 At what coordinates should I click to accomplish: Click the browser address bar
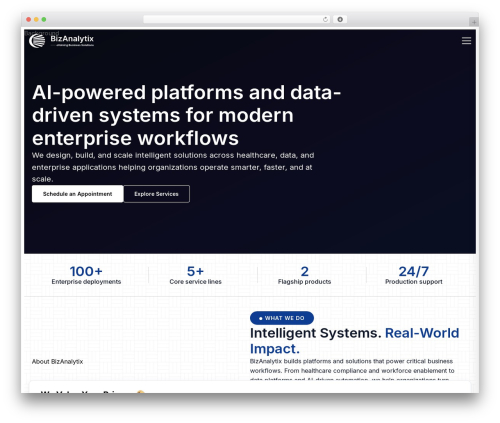[236, 20]
